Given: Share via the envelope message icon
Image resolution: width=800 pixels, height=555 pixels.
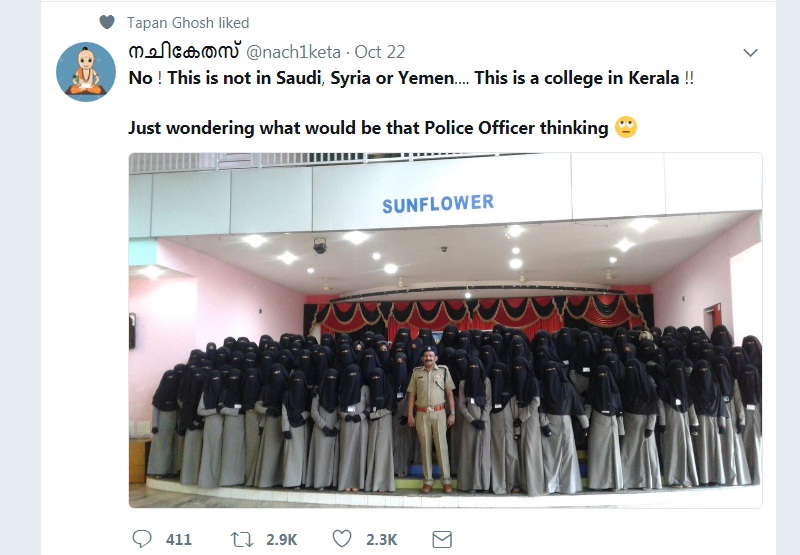Looking at the screenshot, I should point(441,539).
